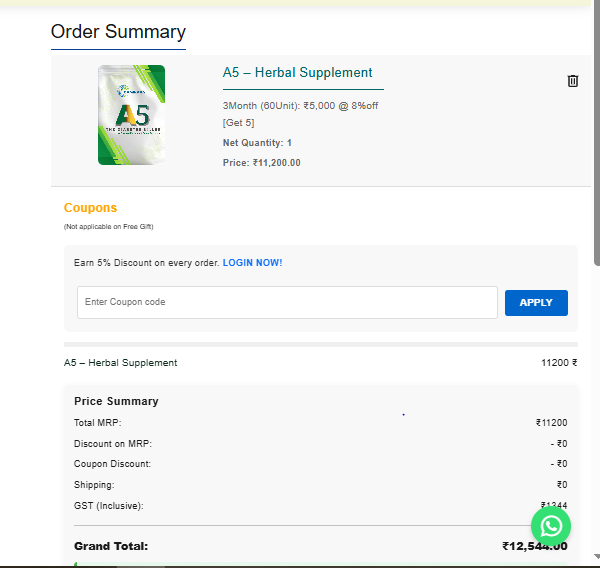Click the Net Quantity: 1 text

point(257,143)
